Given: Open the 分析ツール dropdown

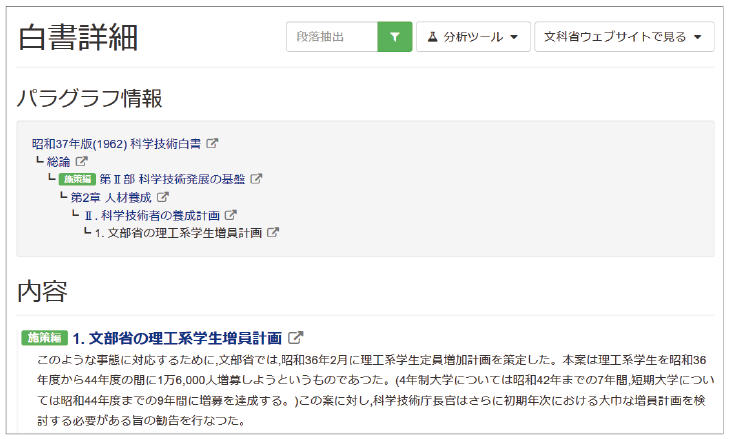Looking at the screenshot, I should pyautogui.click(x=473, y=37).
